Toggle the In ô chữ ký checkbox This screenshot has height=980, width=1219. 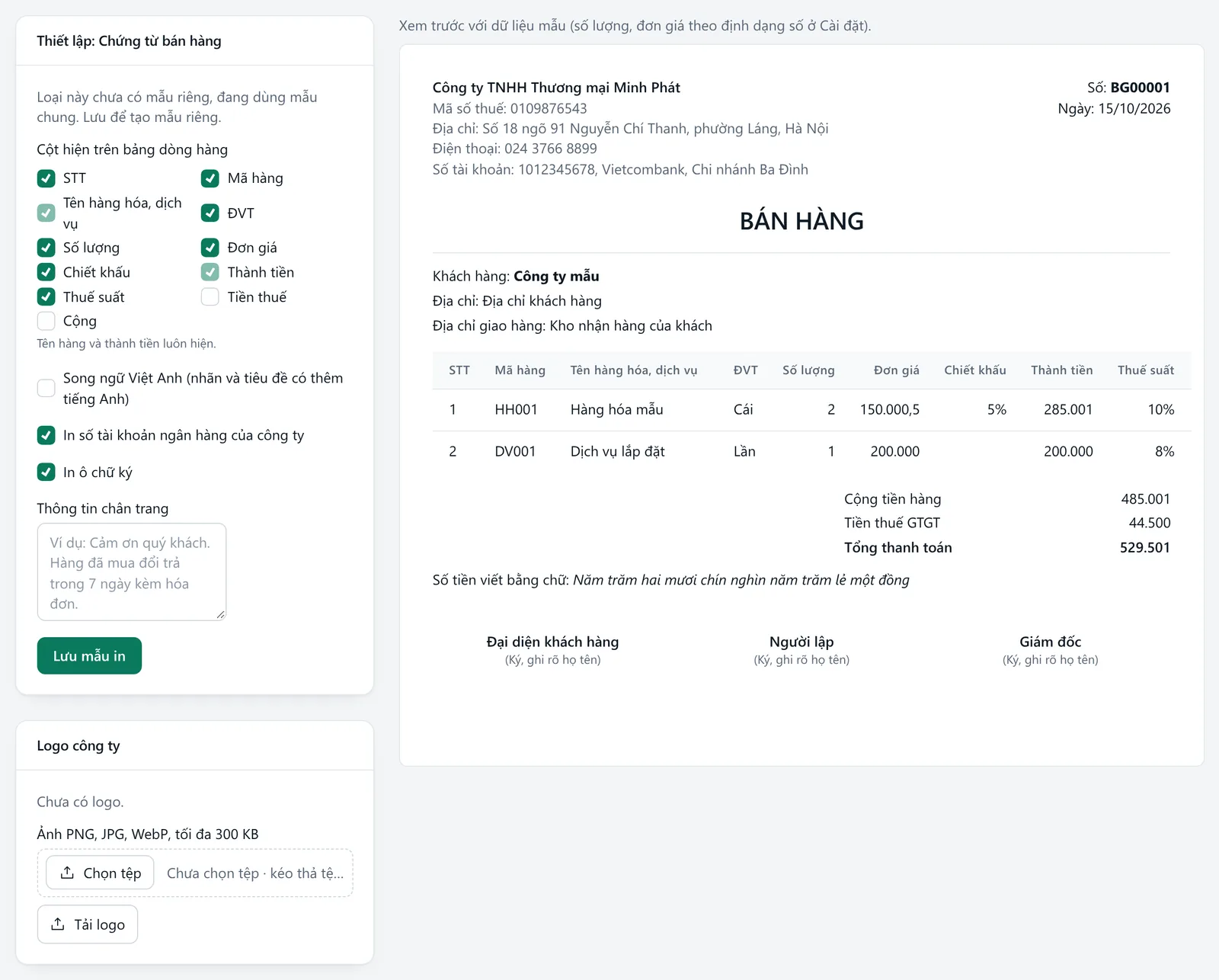pyautogui.click(x=46, y=472)
